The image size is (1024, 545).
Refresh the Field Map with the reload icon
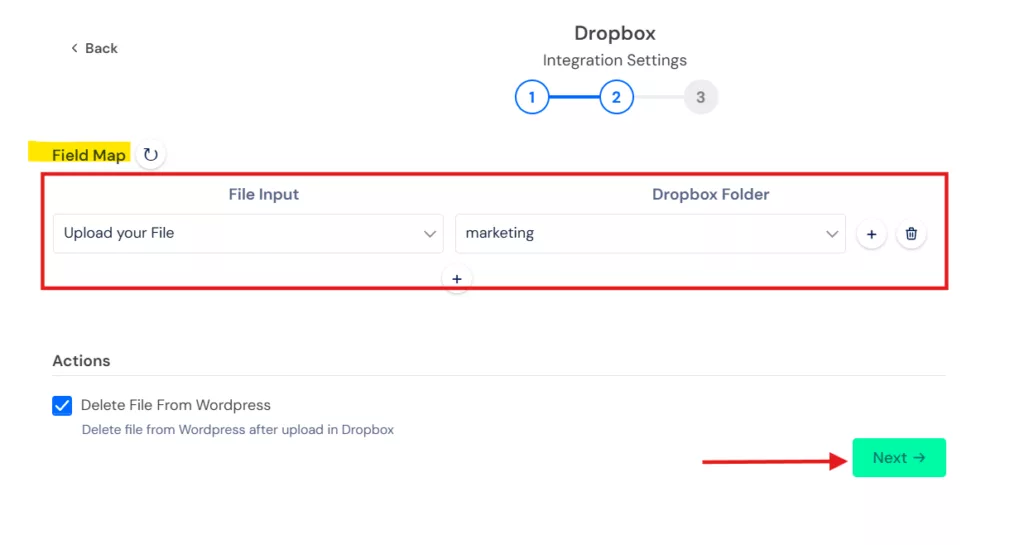coord(151,155)
